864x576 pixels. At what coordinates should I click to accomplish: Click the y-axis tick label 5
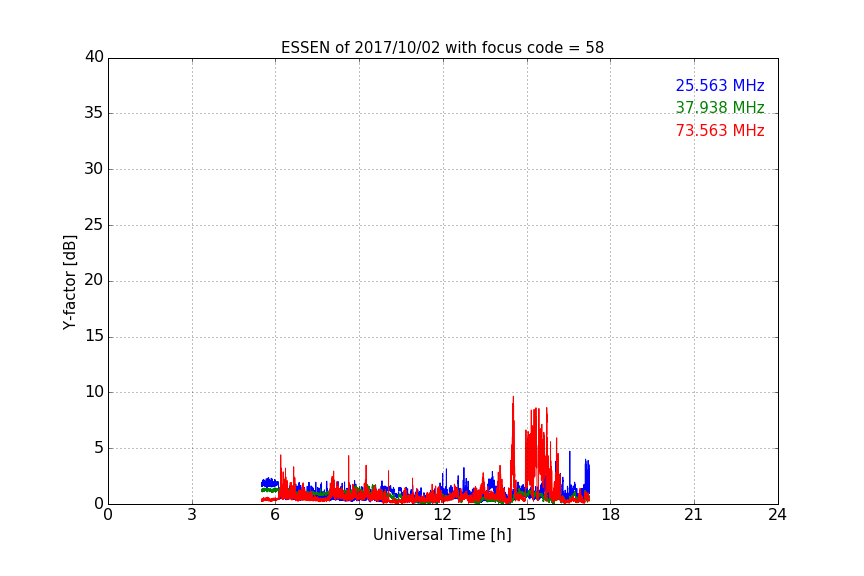[x=99, y=448]
